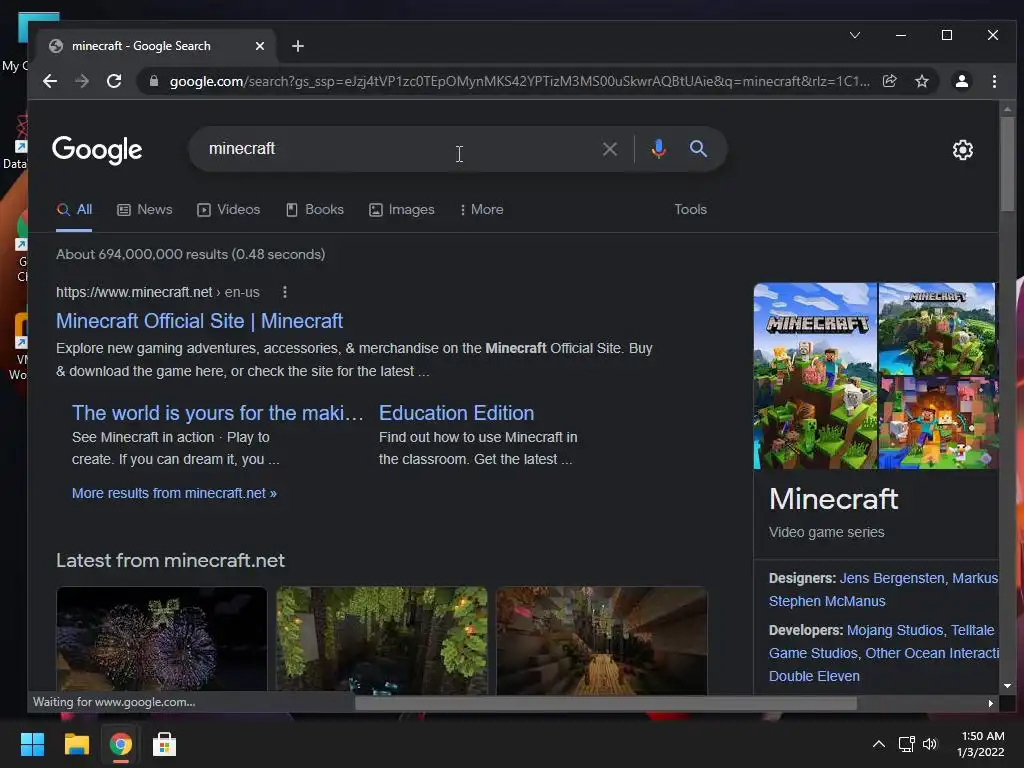1024x768 pixels.
Task: Click More results from minecraft.net
Action: pyautogui.click(x=174, y=494)
